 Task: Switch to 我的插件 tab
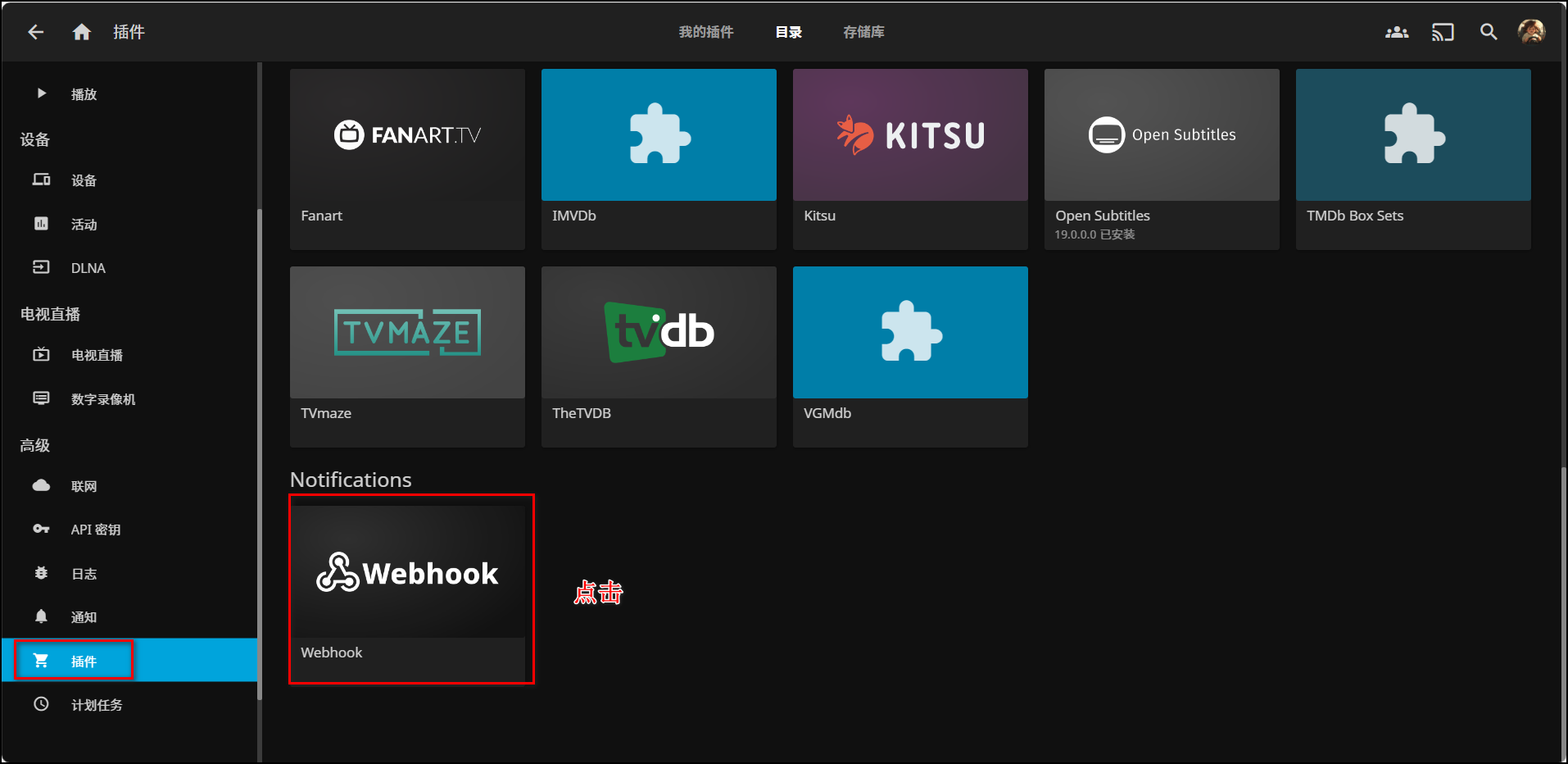(x=705, y=32)
